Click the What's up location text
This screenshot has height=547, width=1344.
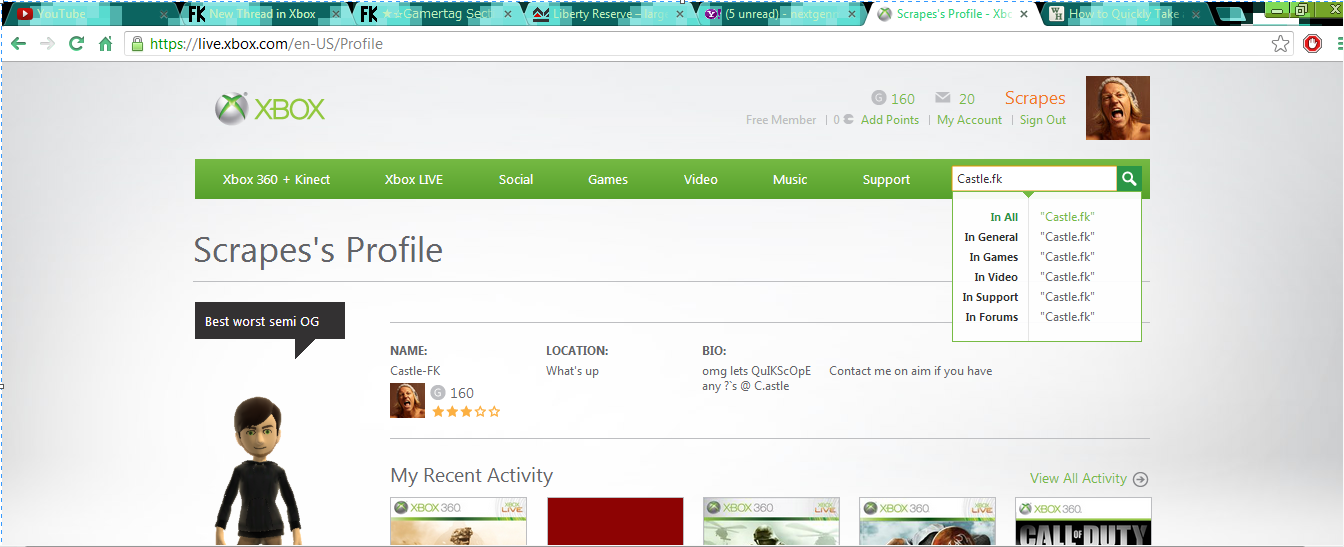tap(572, 371)
